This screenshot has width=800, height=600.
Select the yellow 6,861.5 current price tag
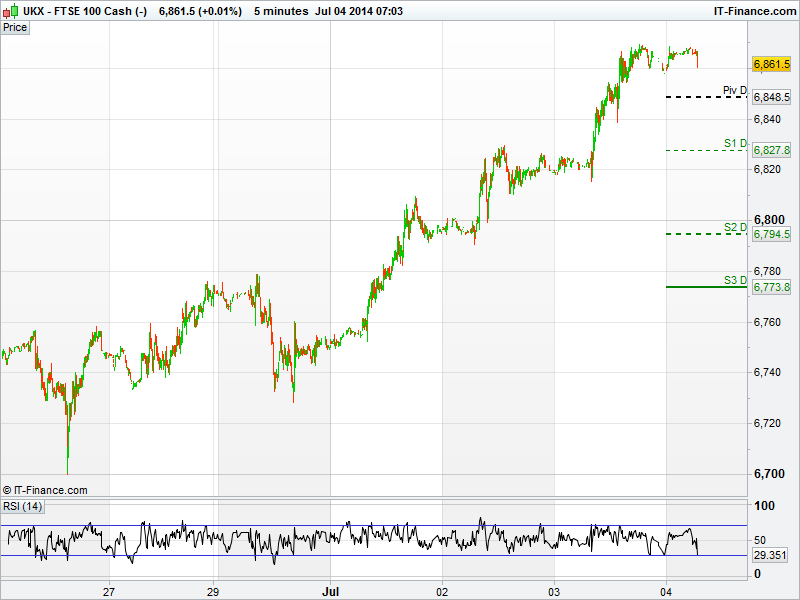771,64
